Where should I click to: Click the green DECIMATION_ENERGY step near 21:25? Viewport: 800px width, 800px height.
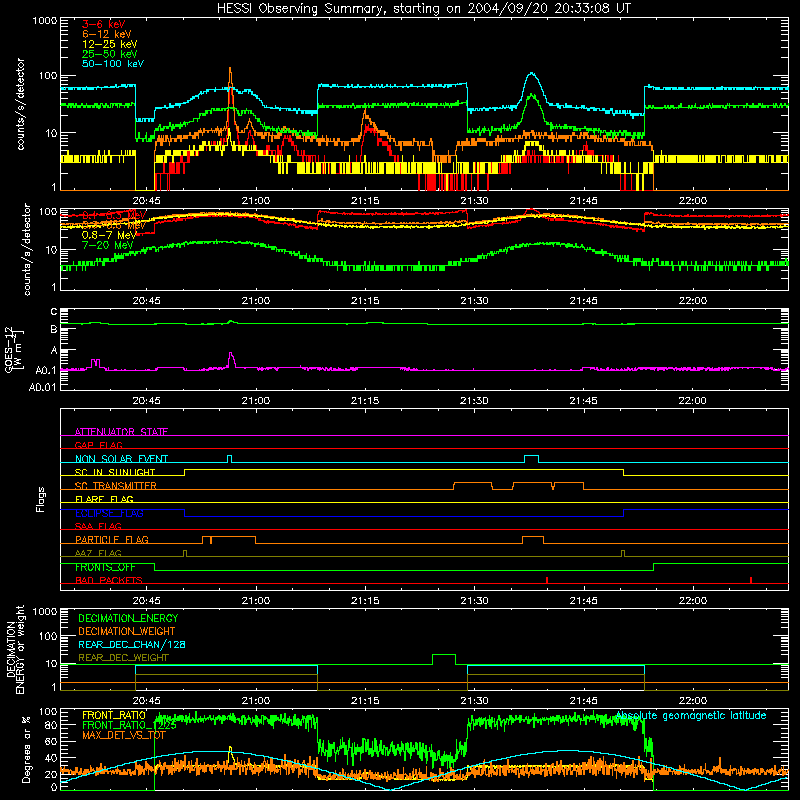pyautogui.click(x=444, y=655)
